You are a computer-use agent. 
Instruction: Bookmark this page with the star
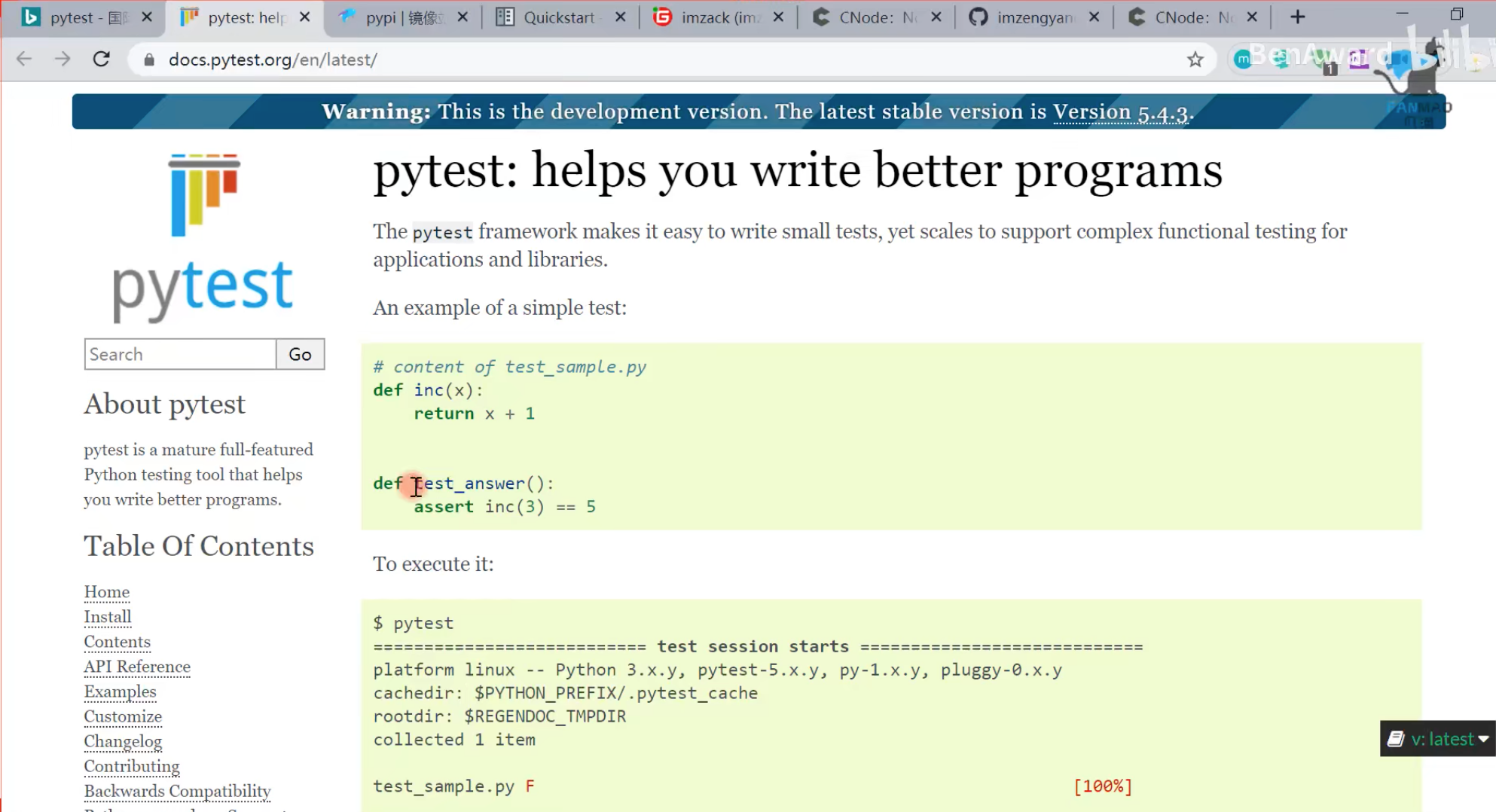pos(1195,60)
